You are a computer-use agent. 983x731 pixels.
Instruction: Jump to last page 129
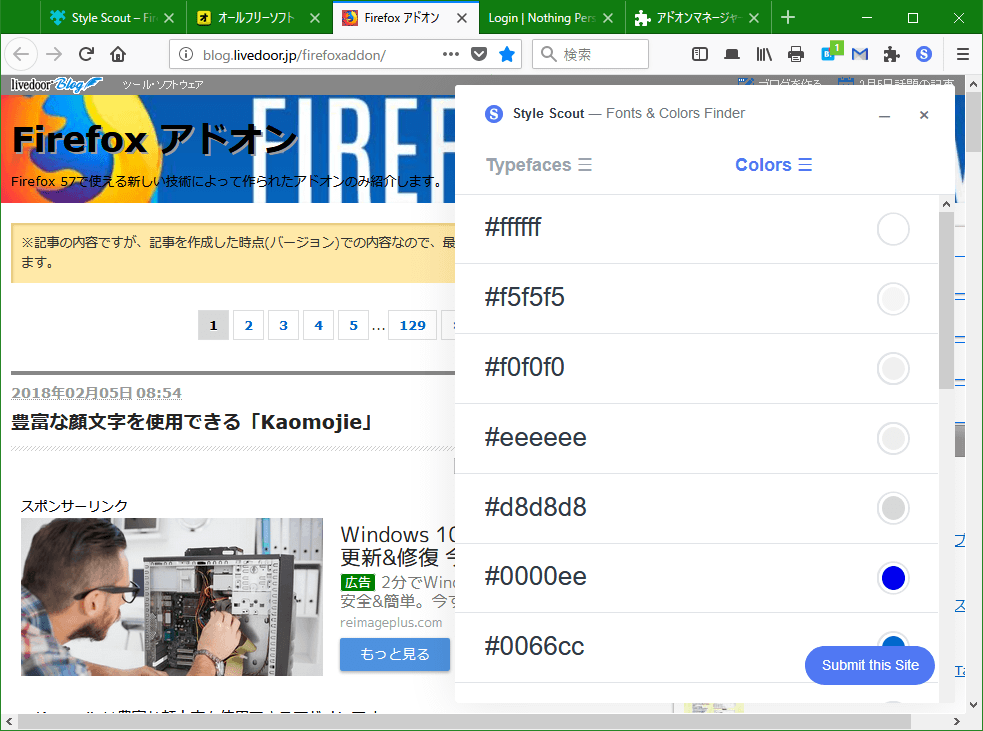[x=413, y=325]
